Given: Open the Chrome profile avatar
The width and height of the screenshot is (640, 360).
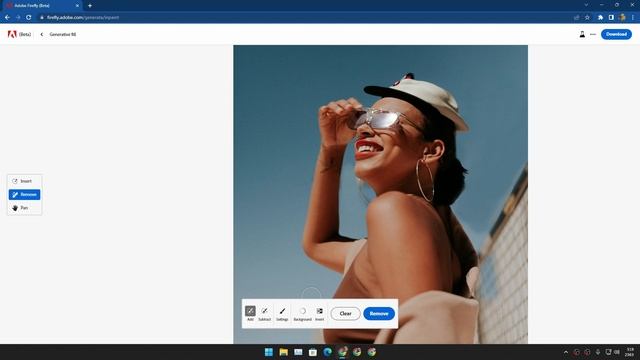Looking at the screenshot, I should (622, 17).
